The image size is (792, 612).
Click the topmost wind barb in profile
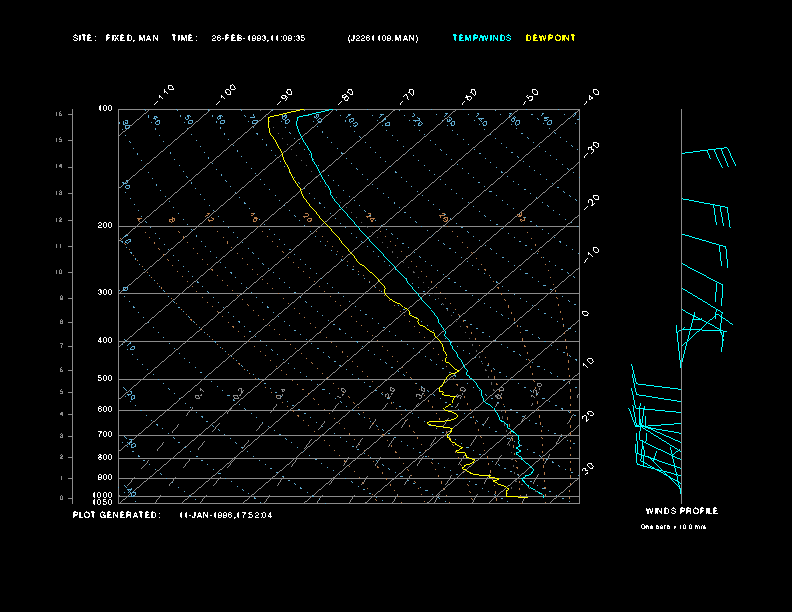pyautogui.click(x=708, y=155)
